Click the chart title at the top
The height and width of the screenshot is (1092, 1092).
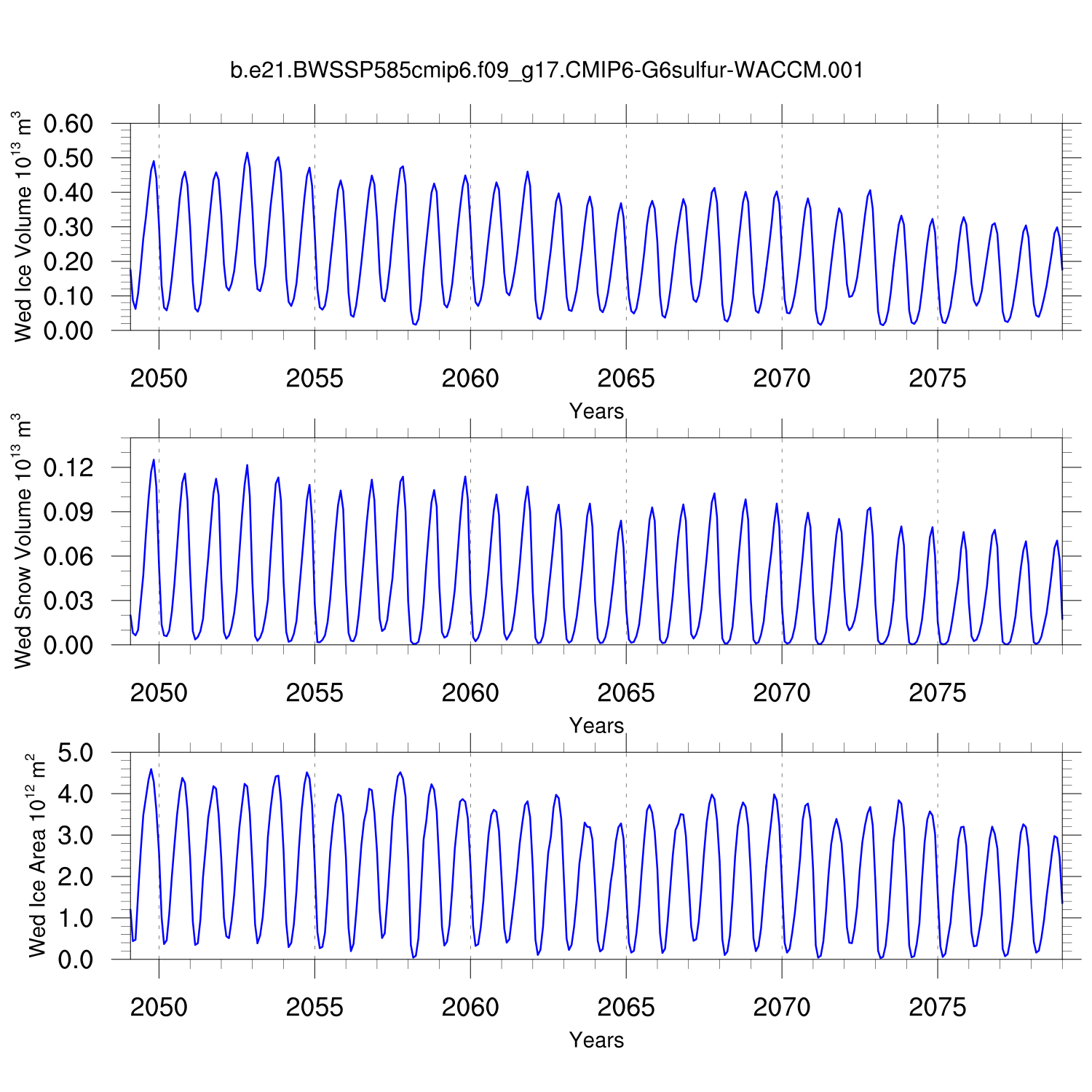pos(546,71)
